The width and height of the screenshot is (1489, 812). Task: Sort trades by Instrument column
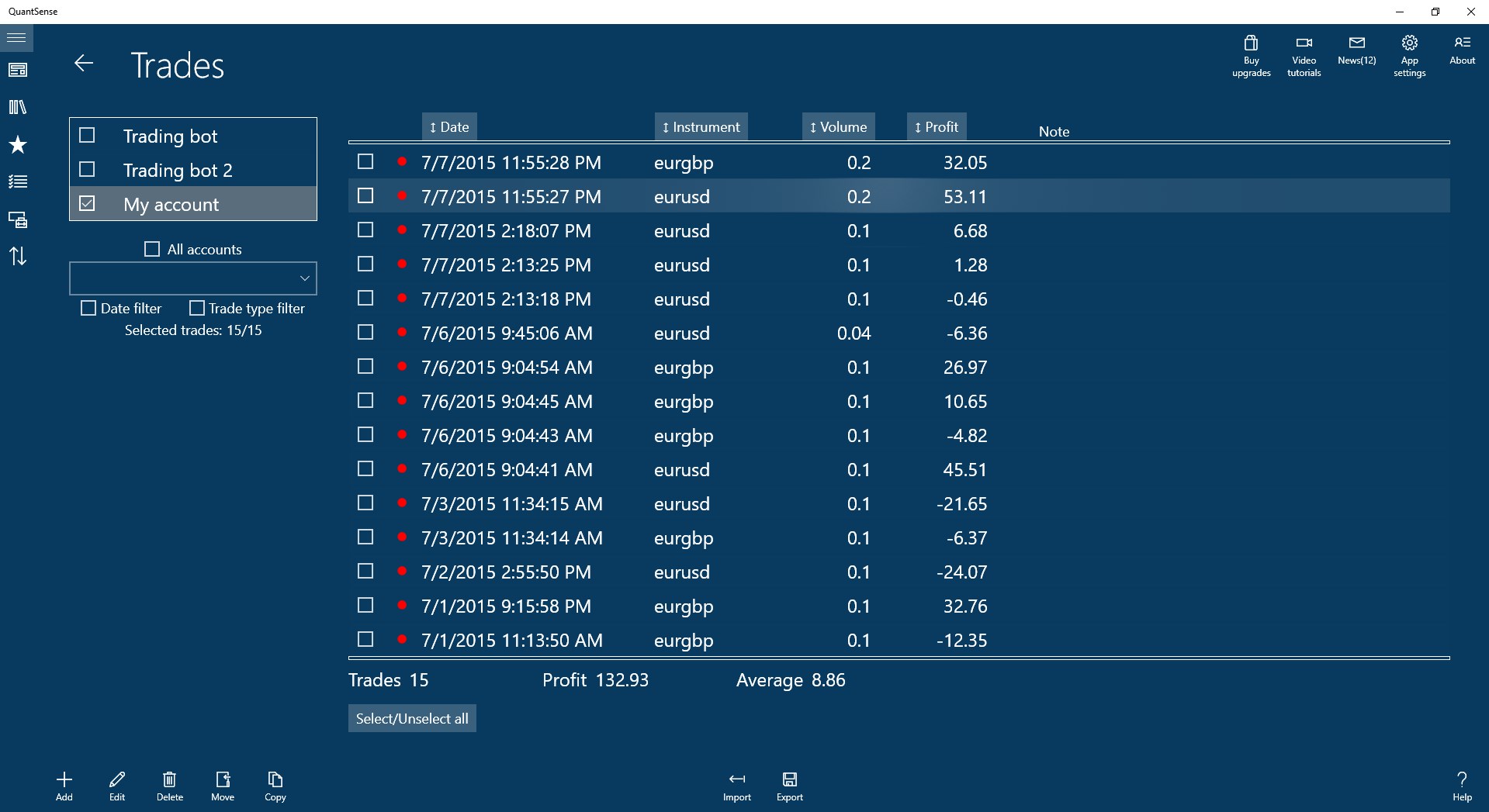[x=700, y=126]
